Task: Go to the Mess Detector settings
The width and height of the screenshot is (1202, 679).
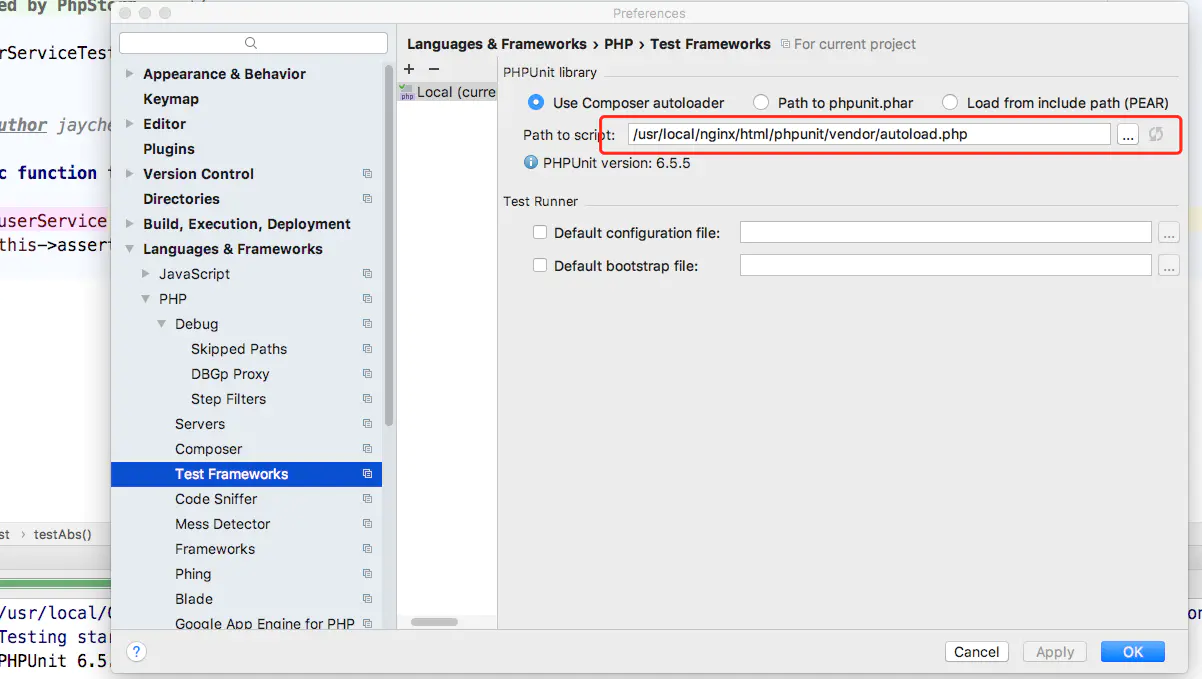Action: [x=222, y=524]
